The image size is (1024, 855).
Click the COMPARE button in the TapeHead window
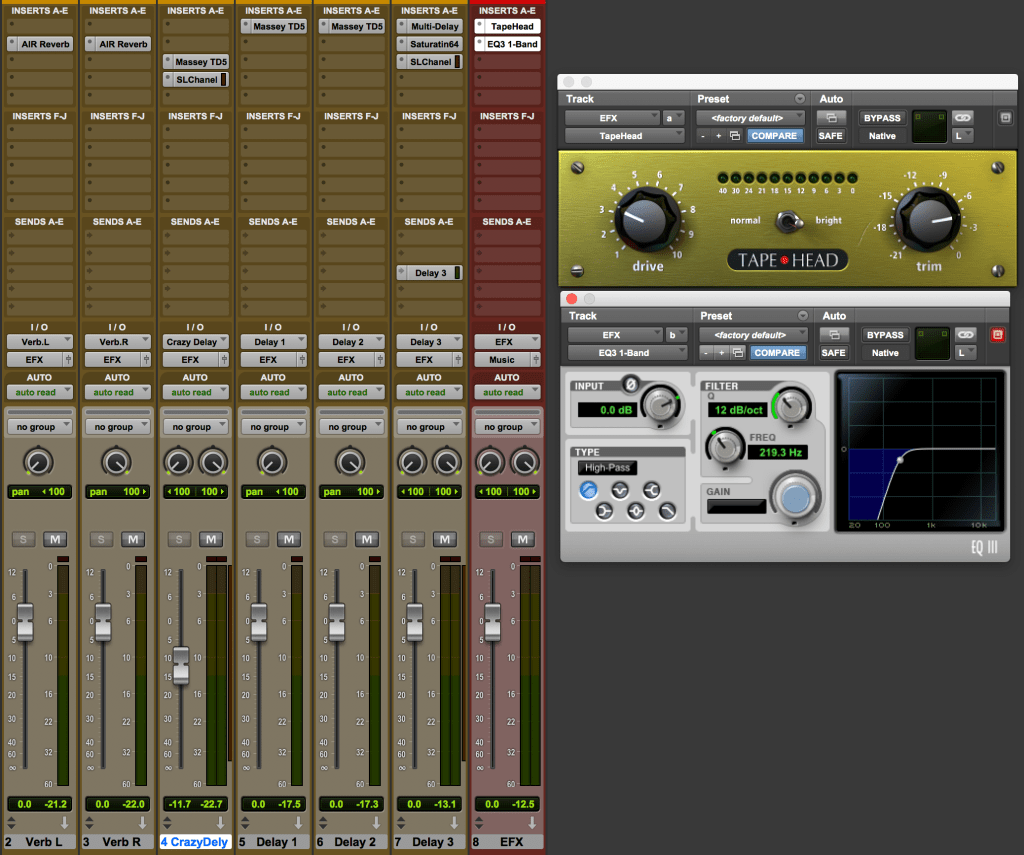[774, 135]
